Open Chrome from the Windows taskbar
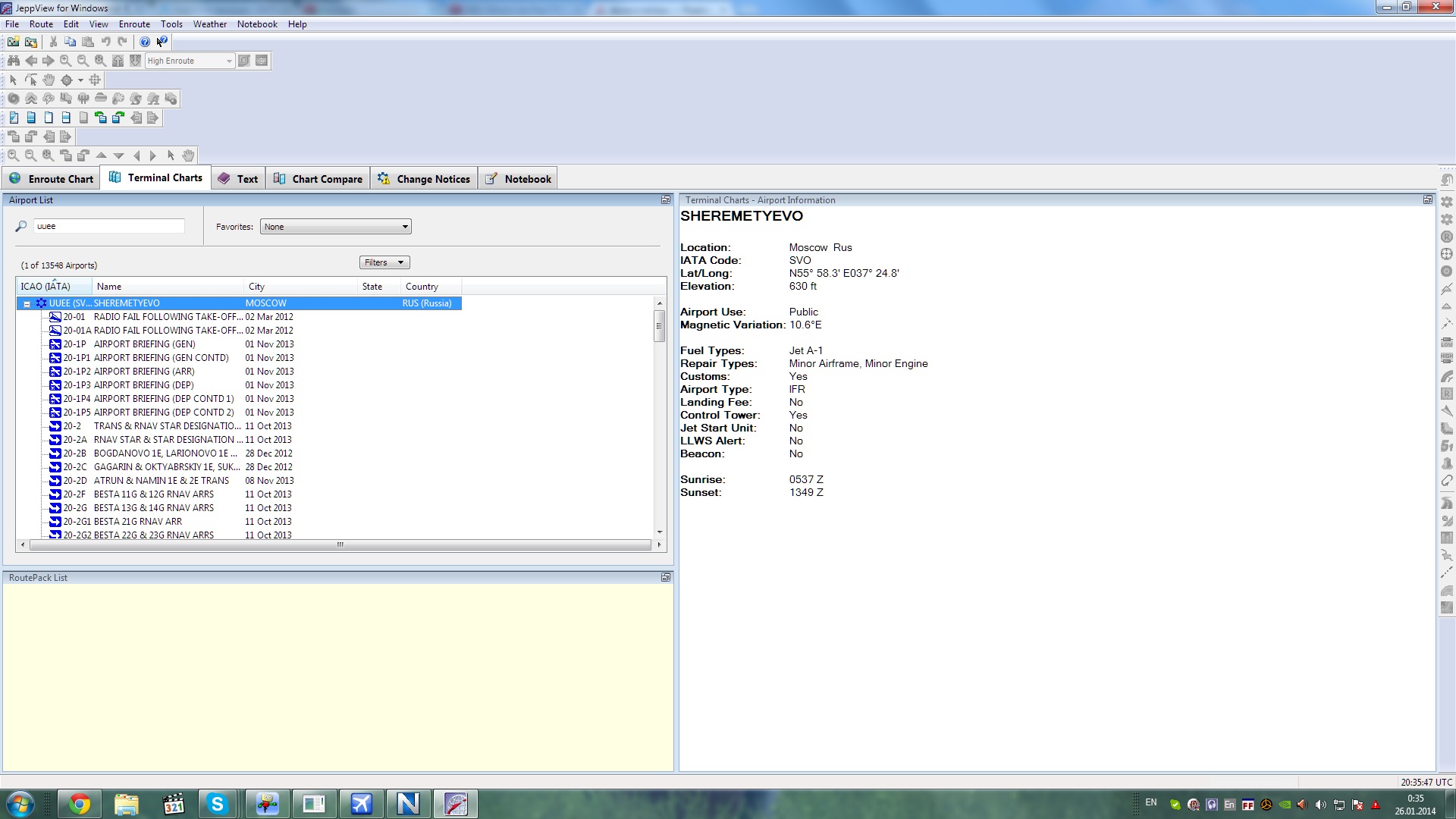1456x819 pixels. [x=80, y=804]
